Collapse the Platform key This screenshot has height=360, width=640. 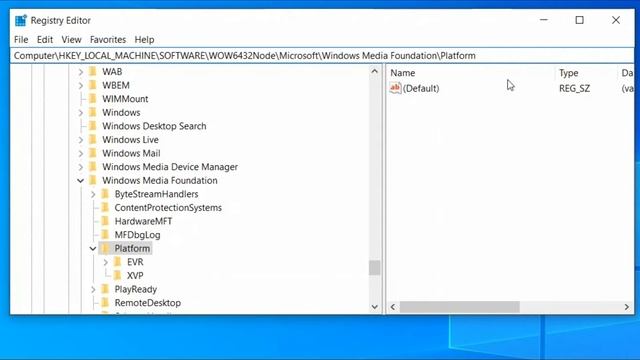(93, 249)
